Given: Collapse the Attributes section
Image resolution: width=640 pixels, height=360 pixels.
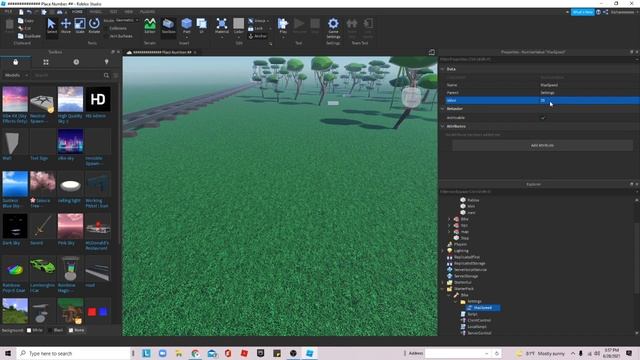Looking at the screenshot, I should [442, 126].
